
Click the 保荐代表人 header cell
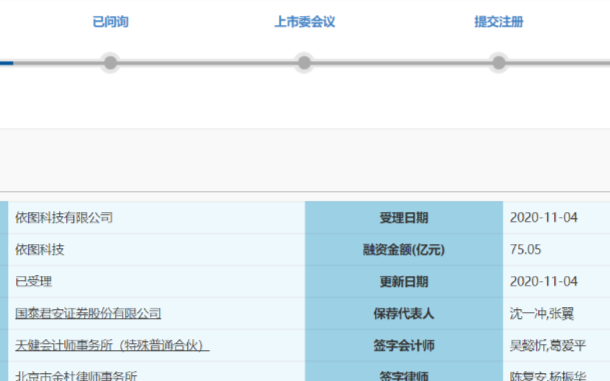[x=404, y=314]
